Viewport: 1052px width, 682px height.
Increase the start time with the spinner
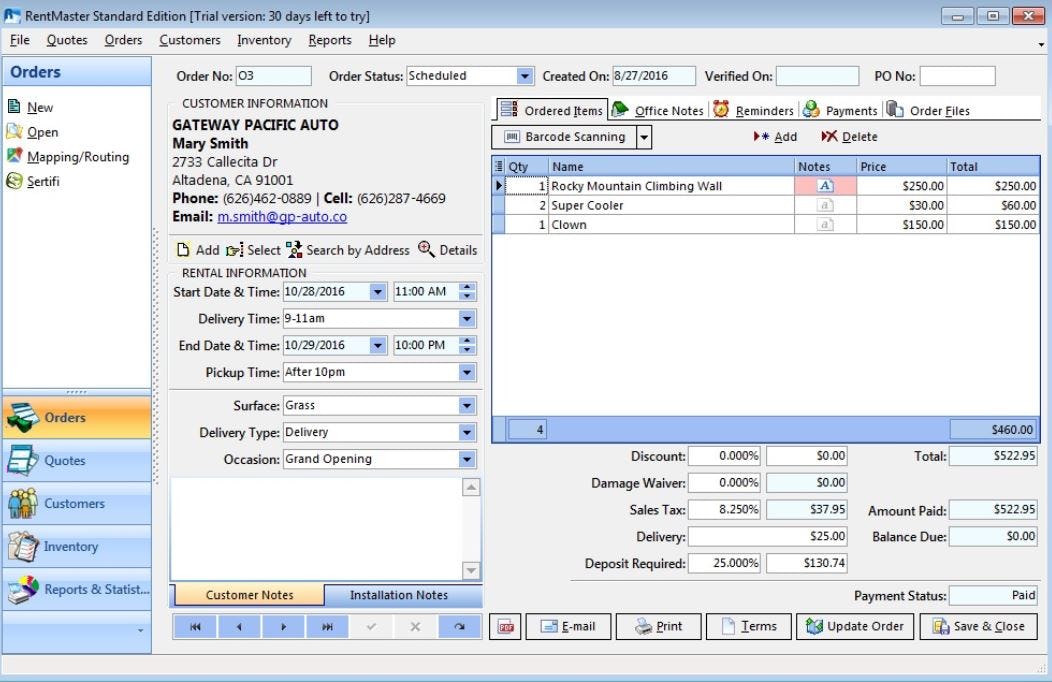coord(467,287)
